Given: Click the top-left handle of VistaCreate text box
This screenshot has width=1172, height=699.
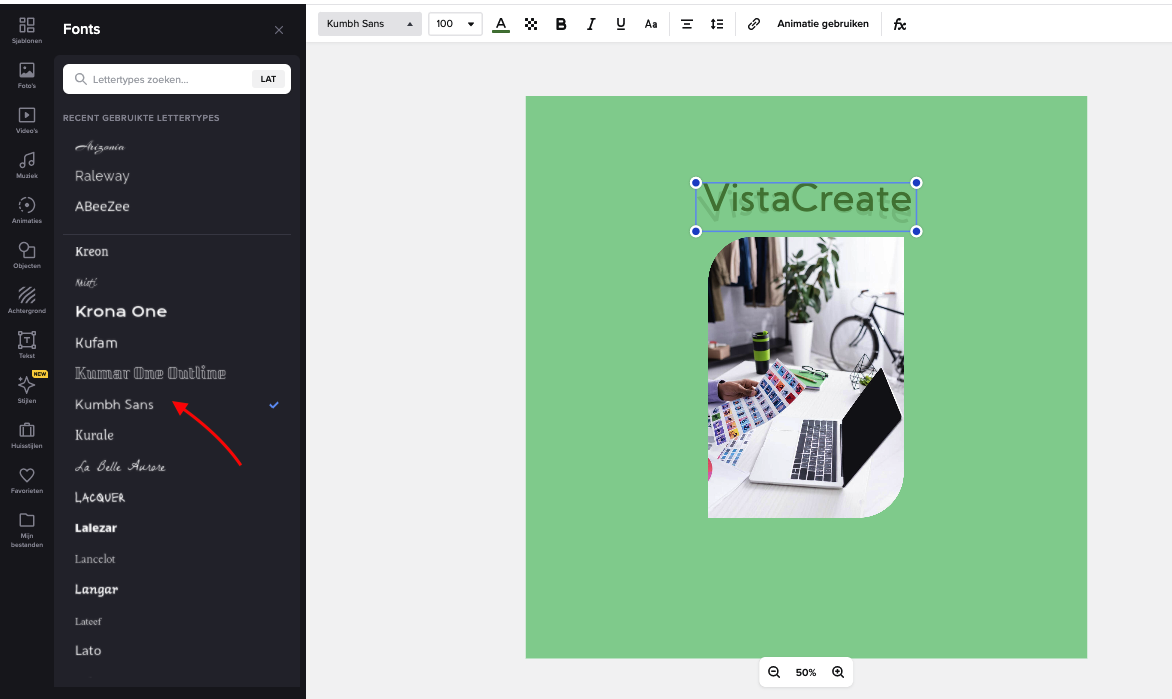Looking at the screenshot, I should click(x=696, y=182).
